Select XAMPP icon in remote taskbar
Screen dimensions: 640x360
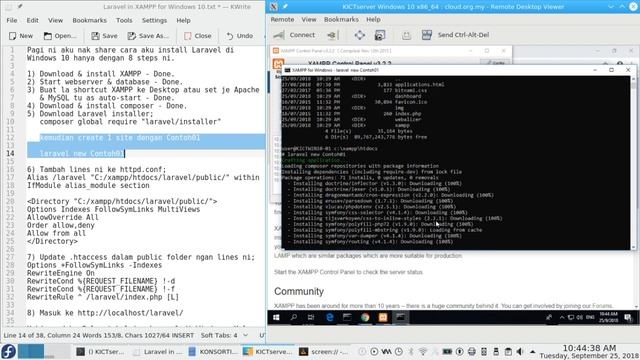[383, 317]
